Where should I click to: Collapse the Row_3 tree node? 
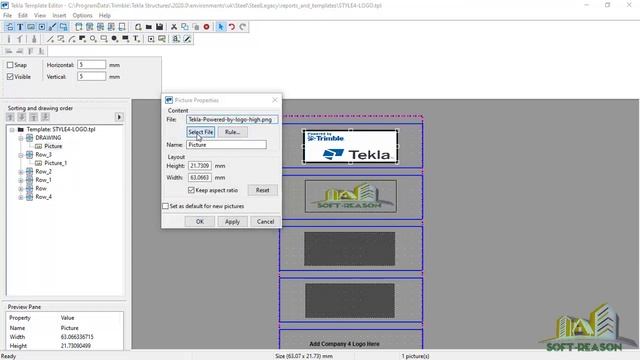pyautogui.click(x=21, y=155)
